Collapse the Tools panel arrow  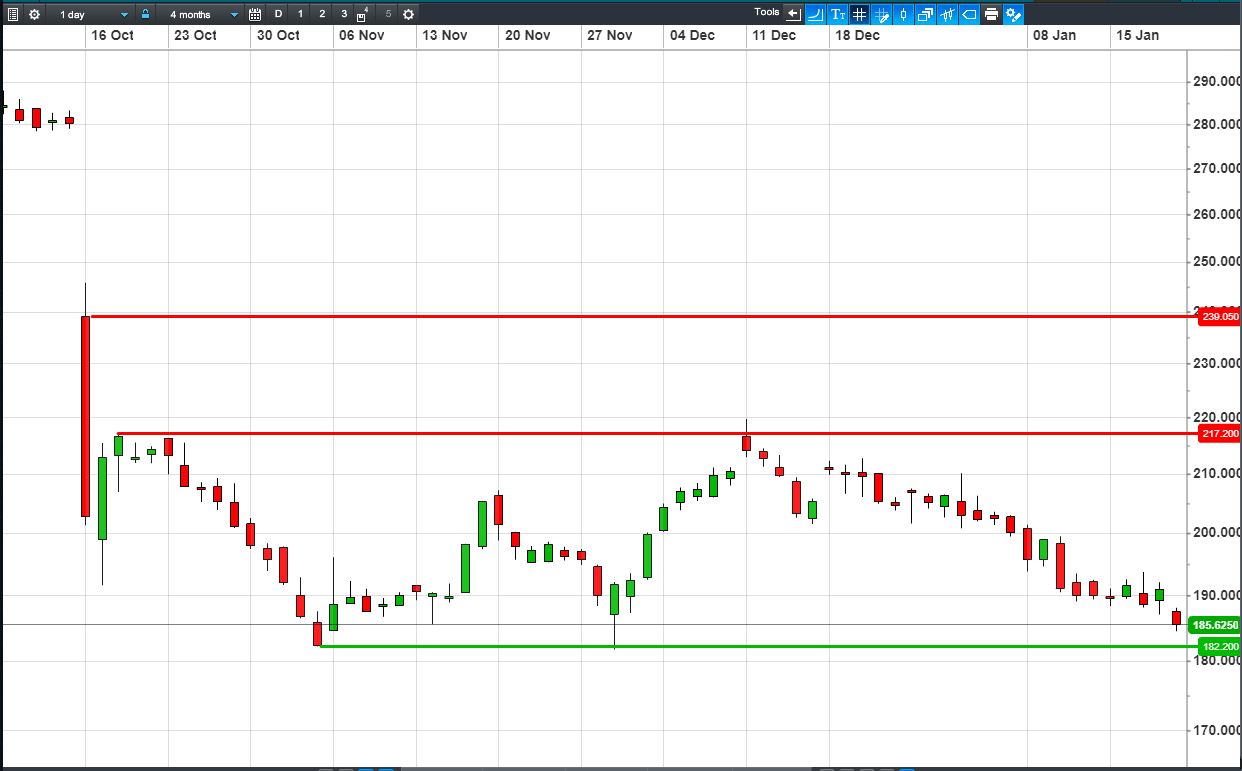pos(793,14)
